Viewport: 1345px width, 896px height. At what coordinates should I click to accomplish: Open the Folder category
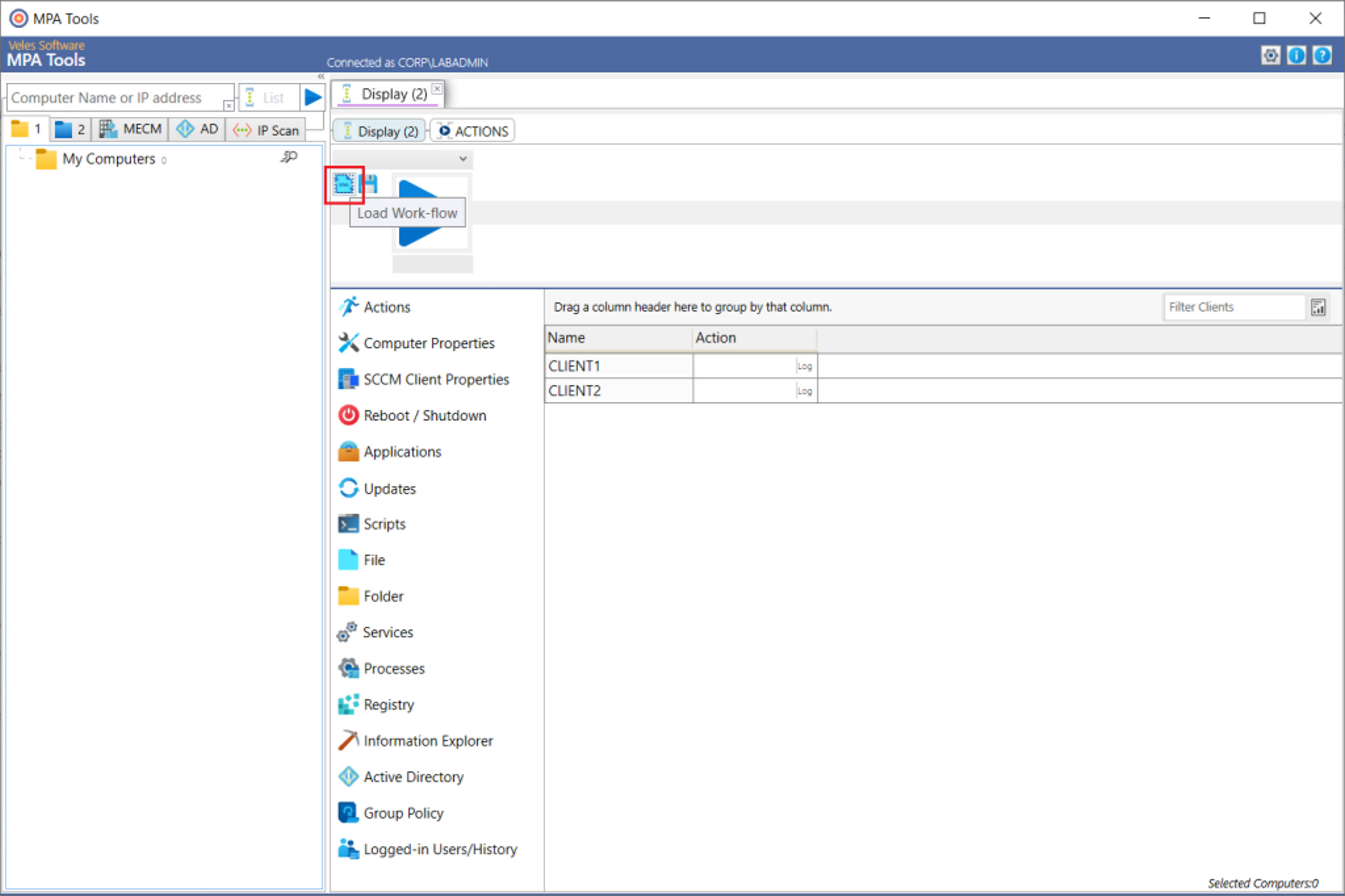coord(371,596)
